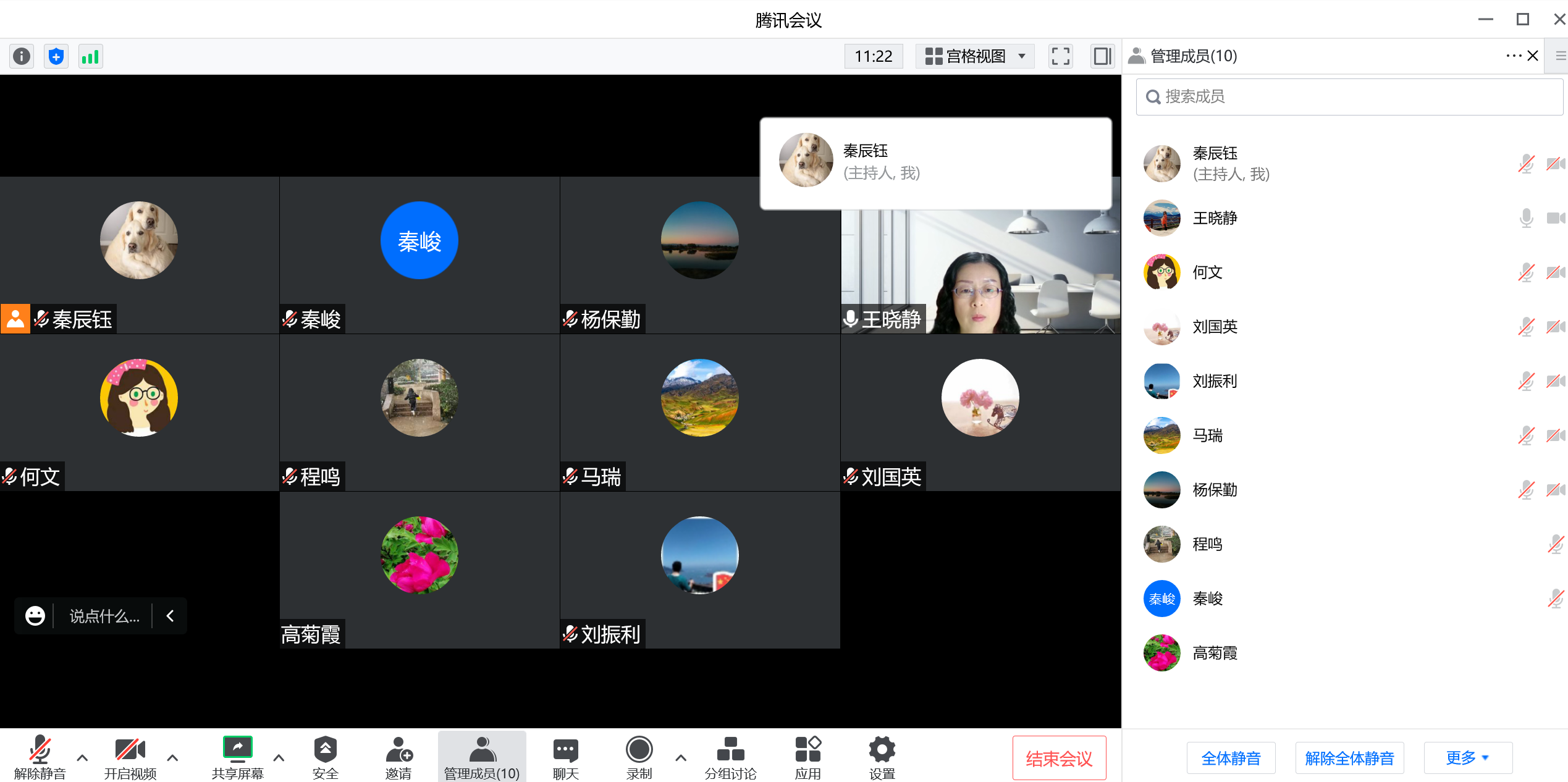1568x782 pixels.
Task: Check network signal strength icon
Action: 90,57
